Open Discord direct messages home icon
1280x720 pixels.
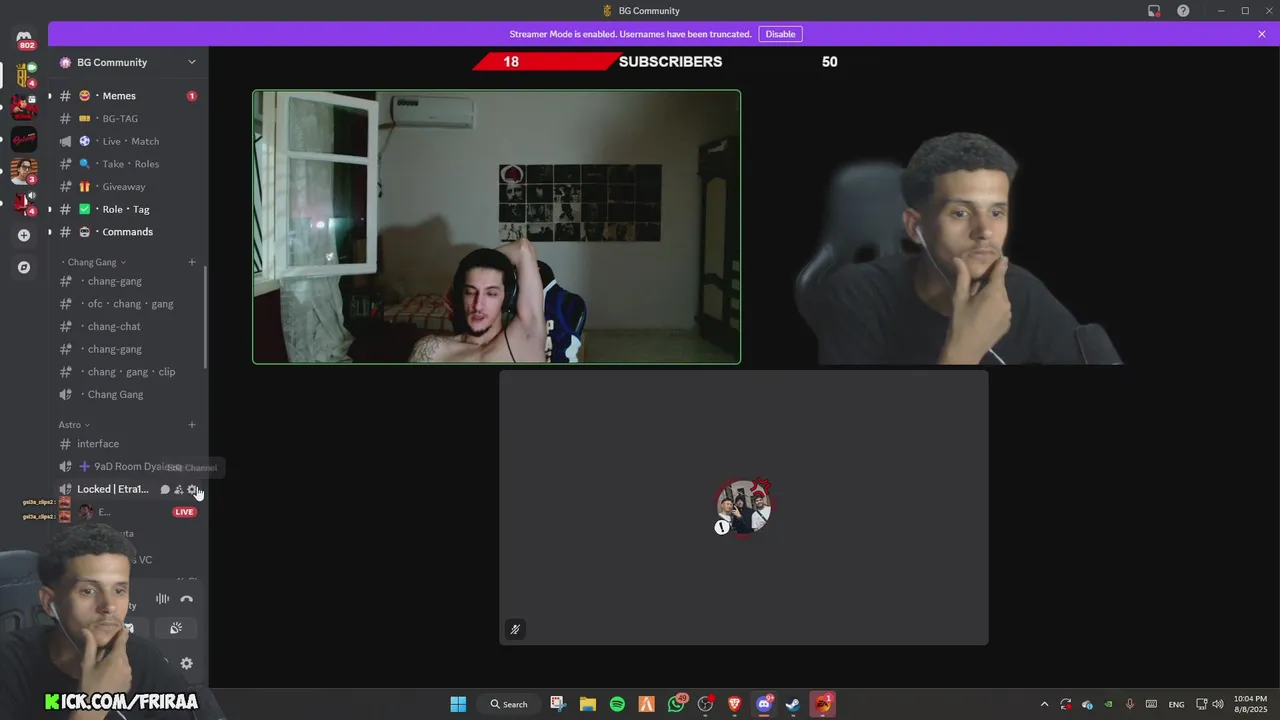pos(24,39)
